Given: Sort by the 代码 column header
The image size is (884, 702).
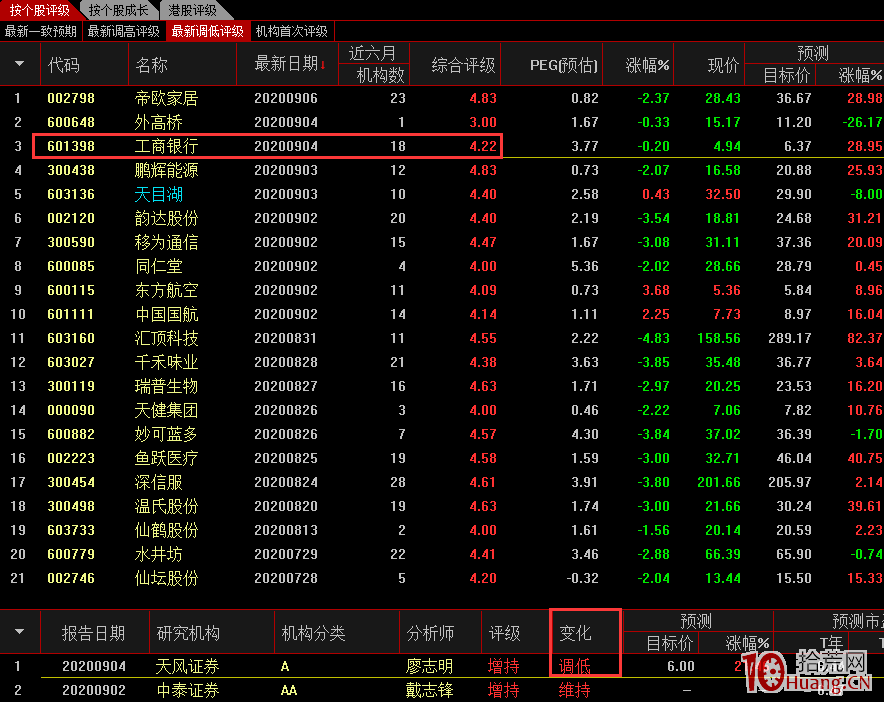Looking at the screenshot, I should 64,65.
